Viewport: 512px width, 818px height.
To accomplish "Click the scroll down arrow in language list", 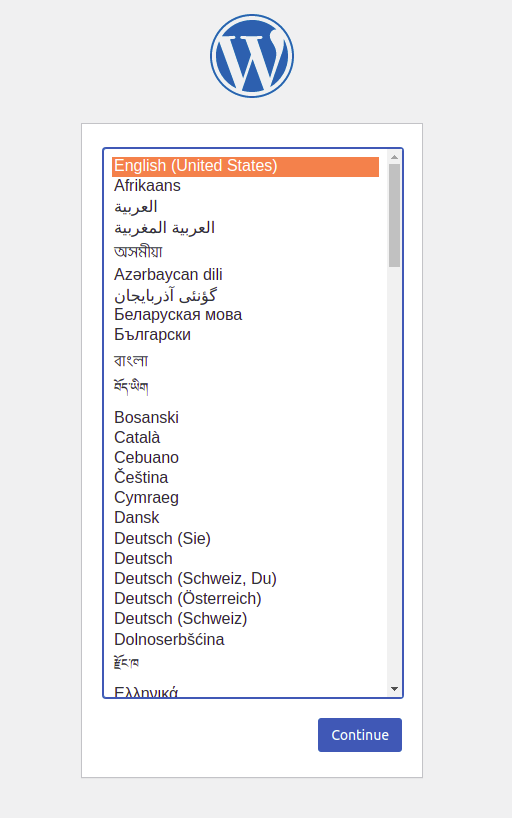I will pos(394,689).
